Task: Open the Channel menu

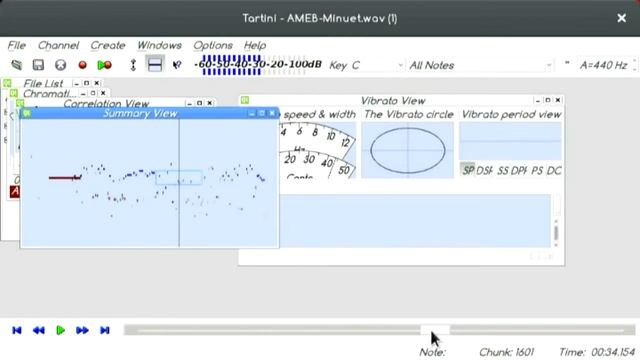Action: 58,45
